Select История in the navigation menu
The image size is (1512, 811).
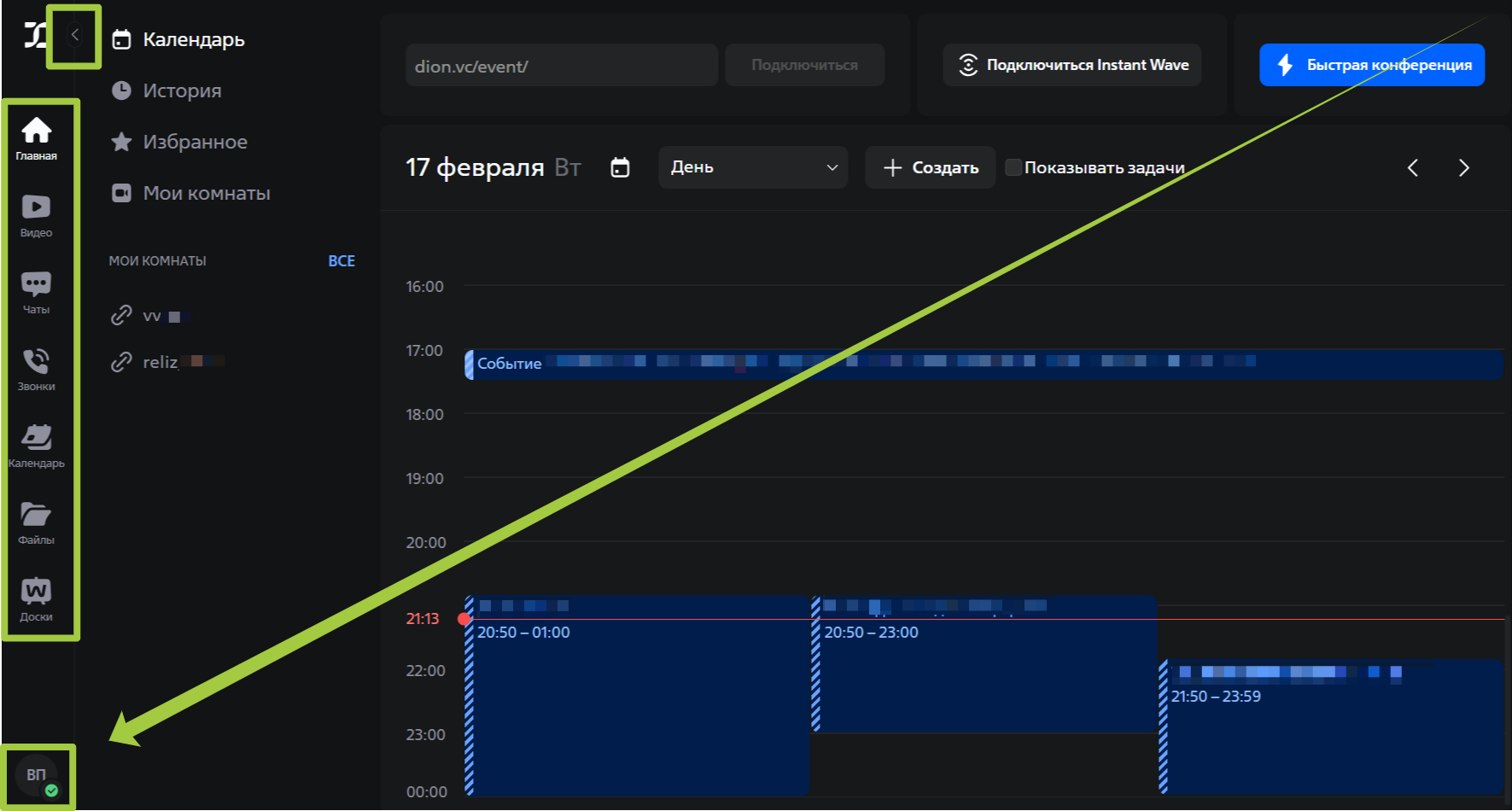[x=181, y=90]
